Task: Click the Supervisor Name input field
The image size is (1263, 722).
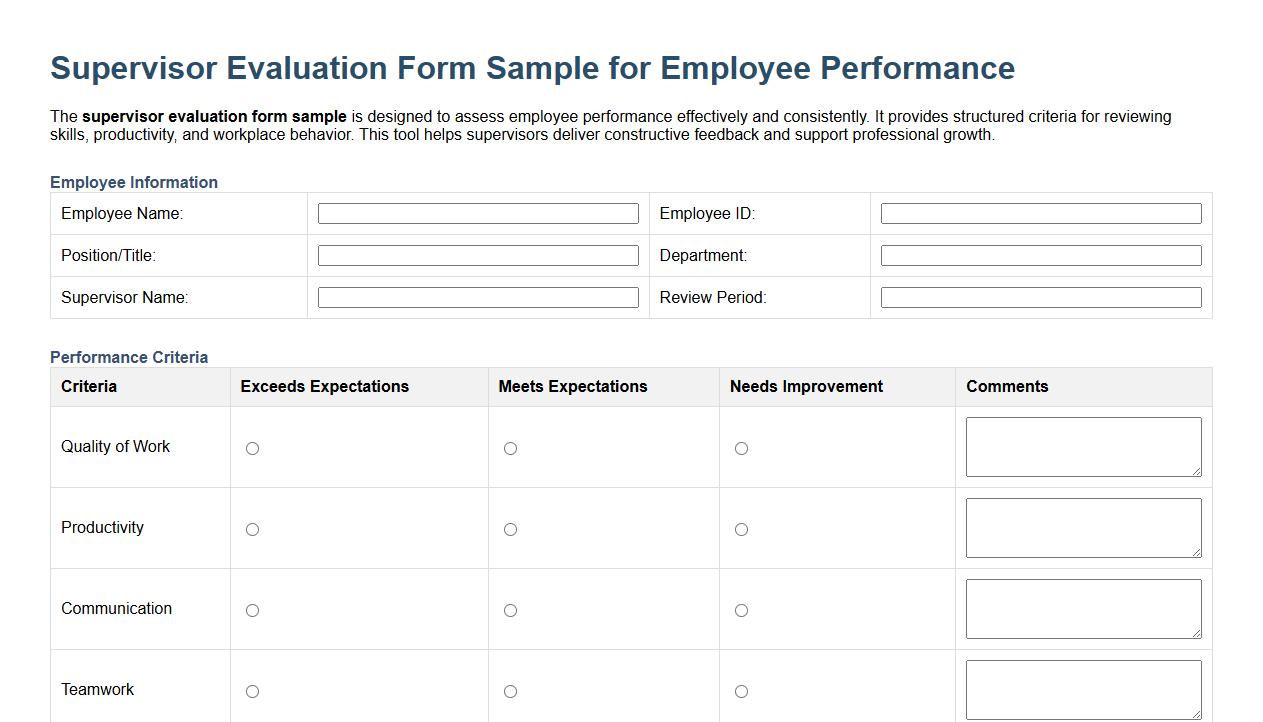Action: pos(478,297)
